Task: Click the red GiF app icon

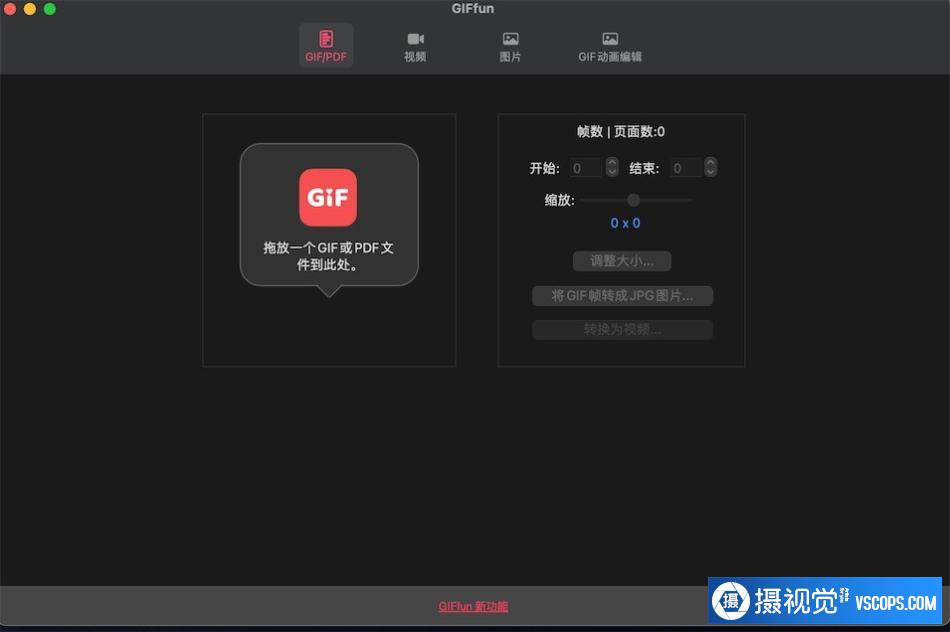Action: pos(328,197)
